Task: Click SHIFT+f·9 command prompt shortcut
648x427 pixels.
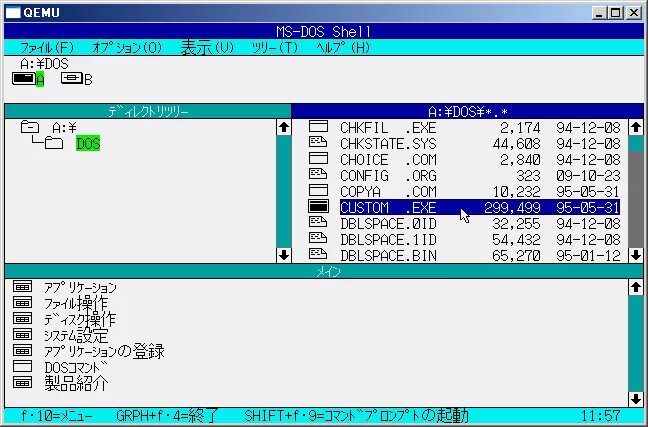Action: (357, 415)
